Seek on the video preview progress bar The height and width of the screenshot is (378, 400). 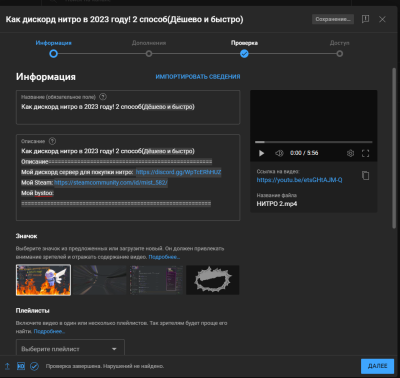[x=314, y=142]
